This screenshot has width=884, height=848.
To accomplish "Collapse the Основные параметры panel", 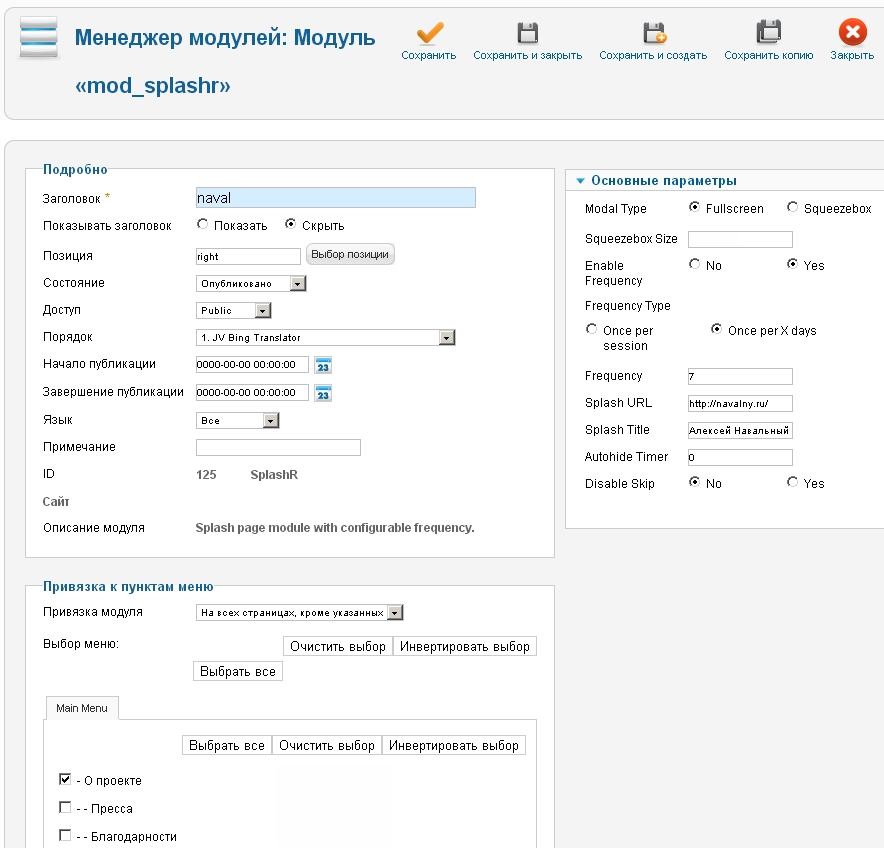I will coord(580,181).
